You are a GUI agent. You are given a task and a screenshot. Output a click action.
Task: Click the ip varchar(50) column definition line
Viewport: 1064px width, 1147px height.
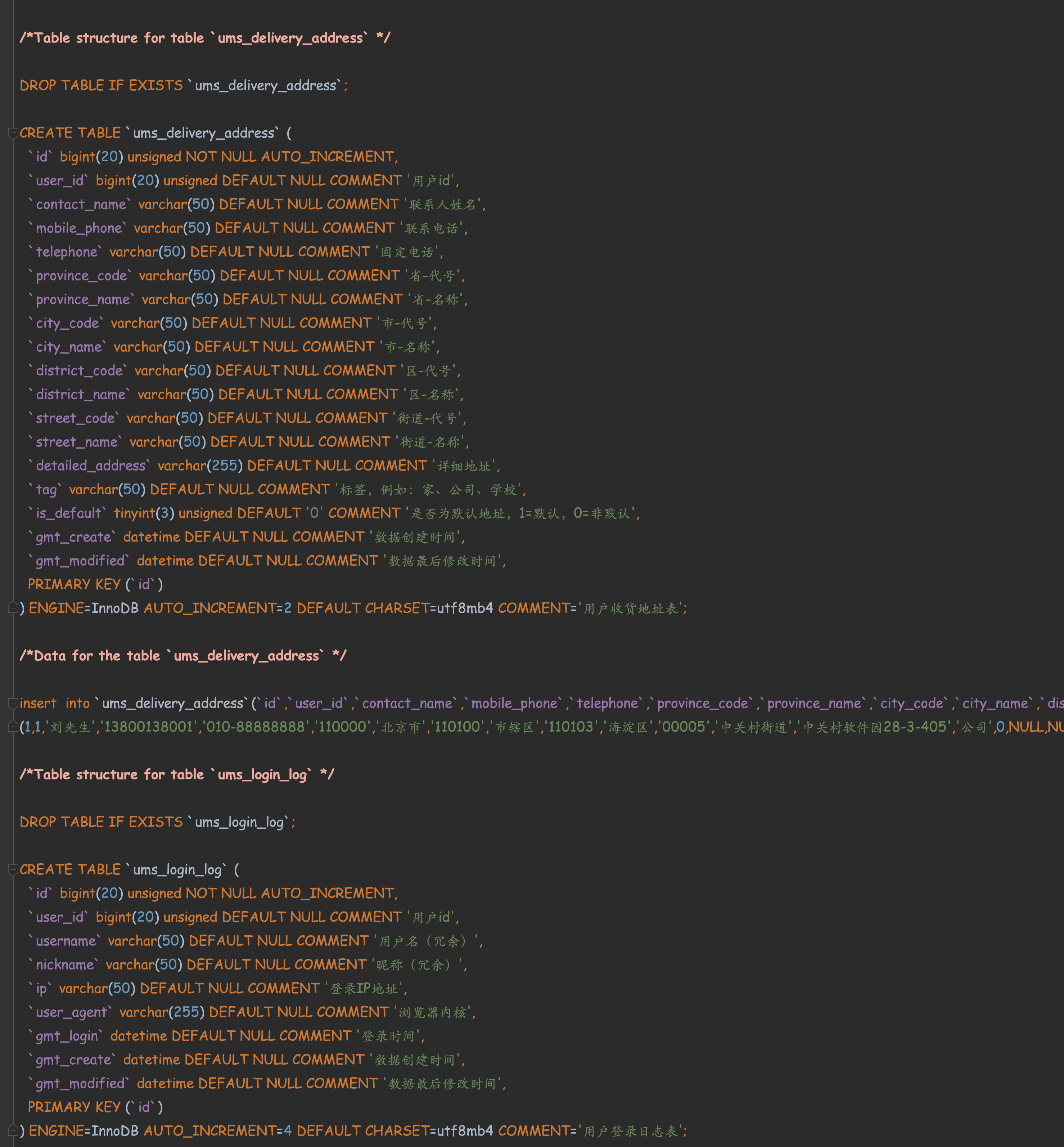[218, 989]
